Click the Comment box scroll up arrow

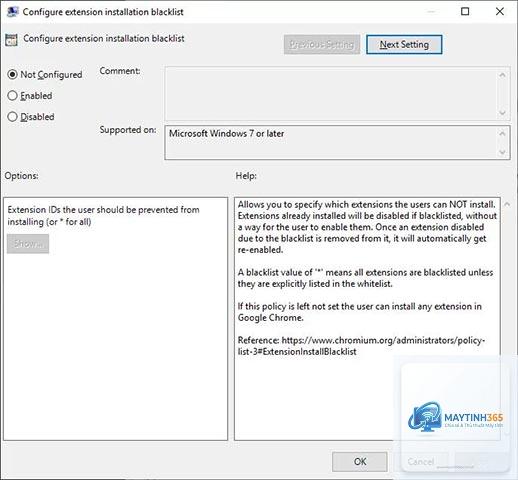(x=503, y=75)
